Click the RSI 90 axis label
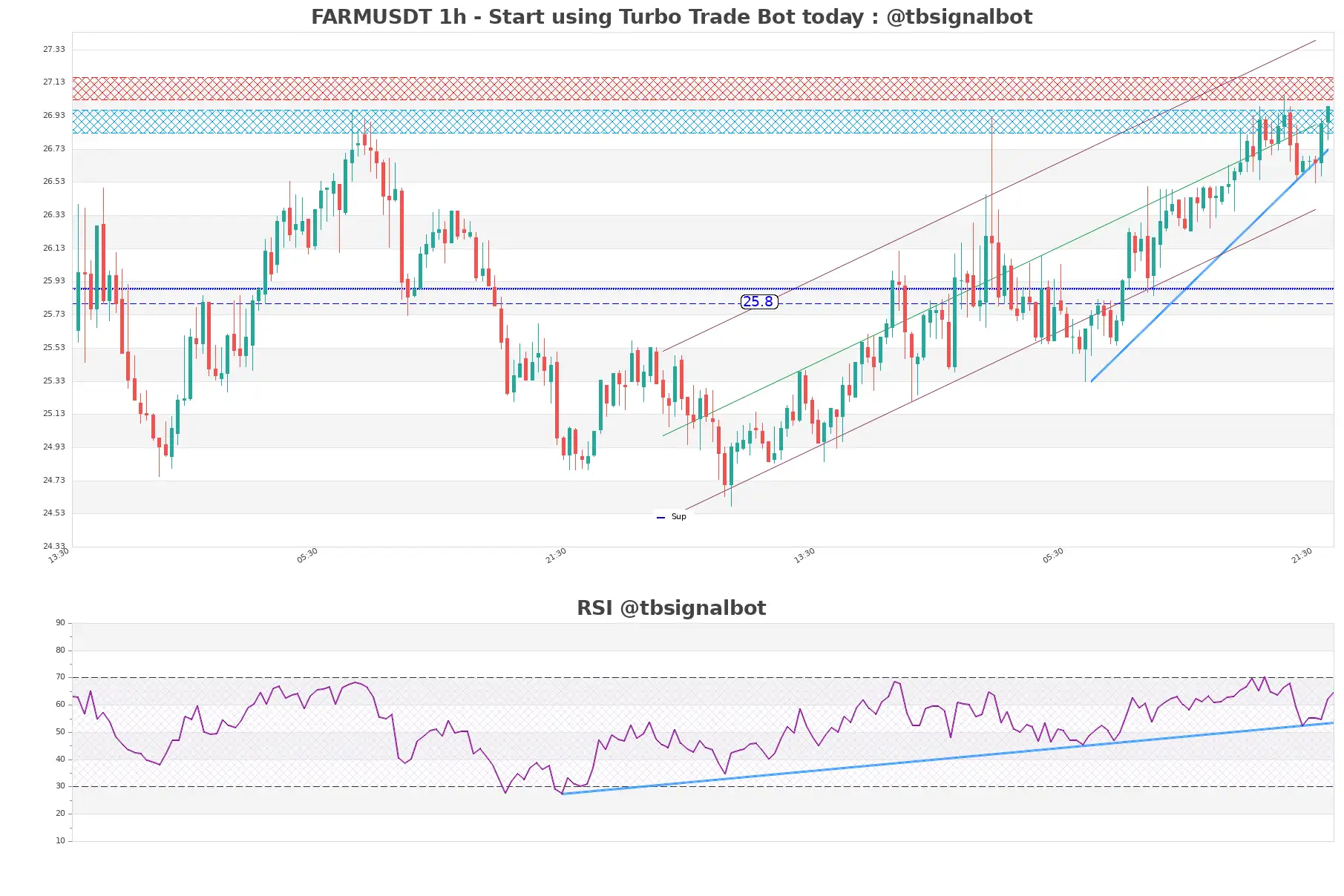The image size is (1344, 896). tap(60, 623)
